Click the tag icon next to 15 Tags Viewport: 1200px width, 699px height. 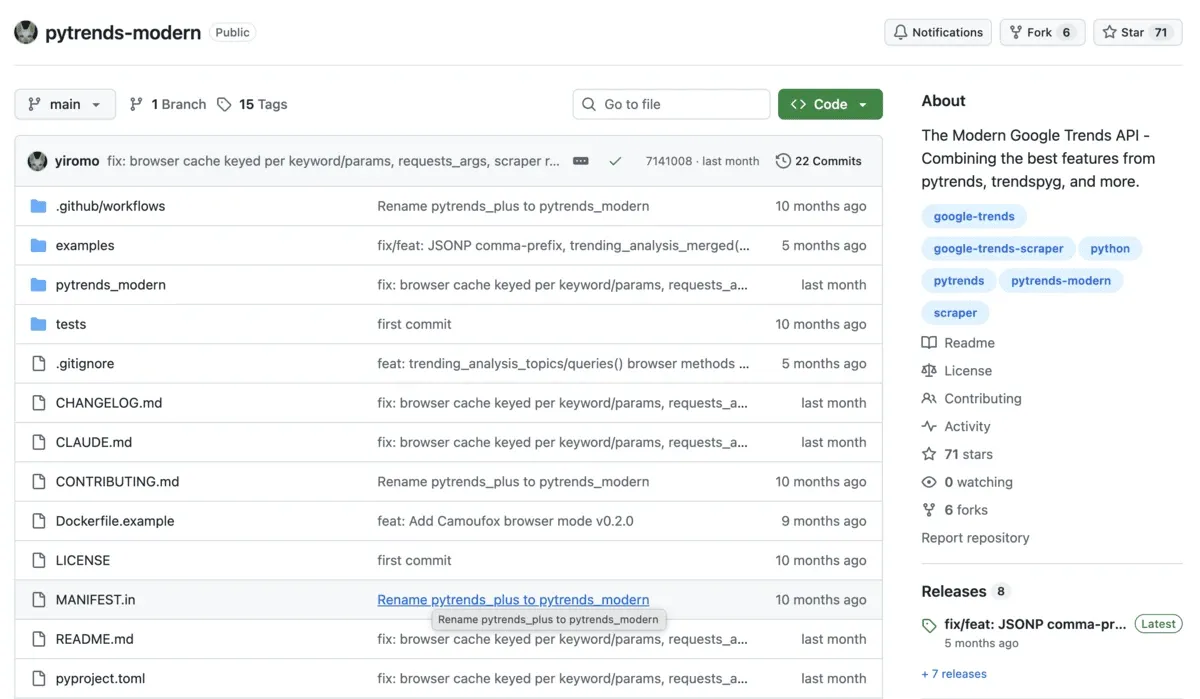click(x=224, y=104)
